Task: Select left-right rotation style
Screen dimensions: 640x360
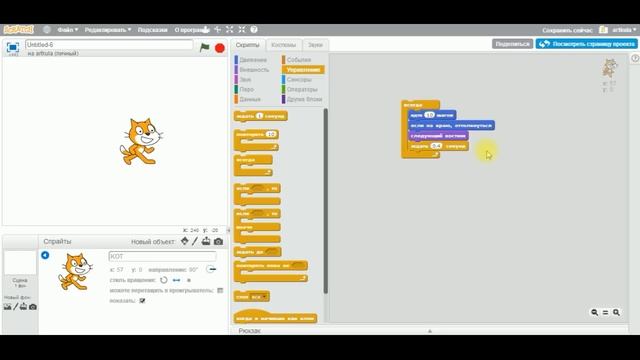Action: point(176,280)
